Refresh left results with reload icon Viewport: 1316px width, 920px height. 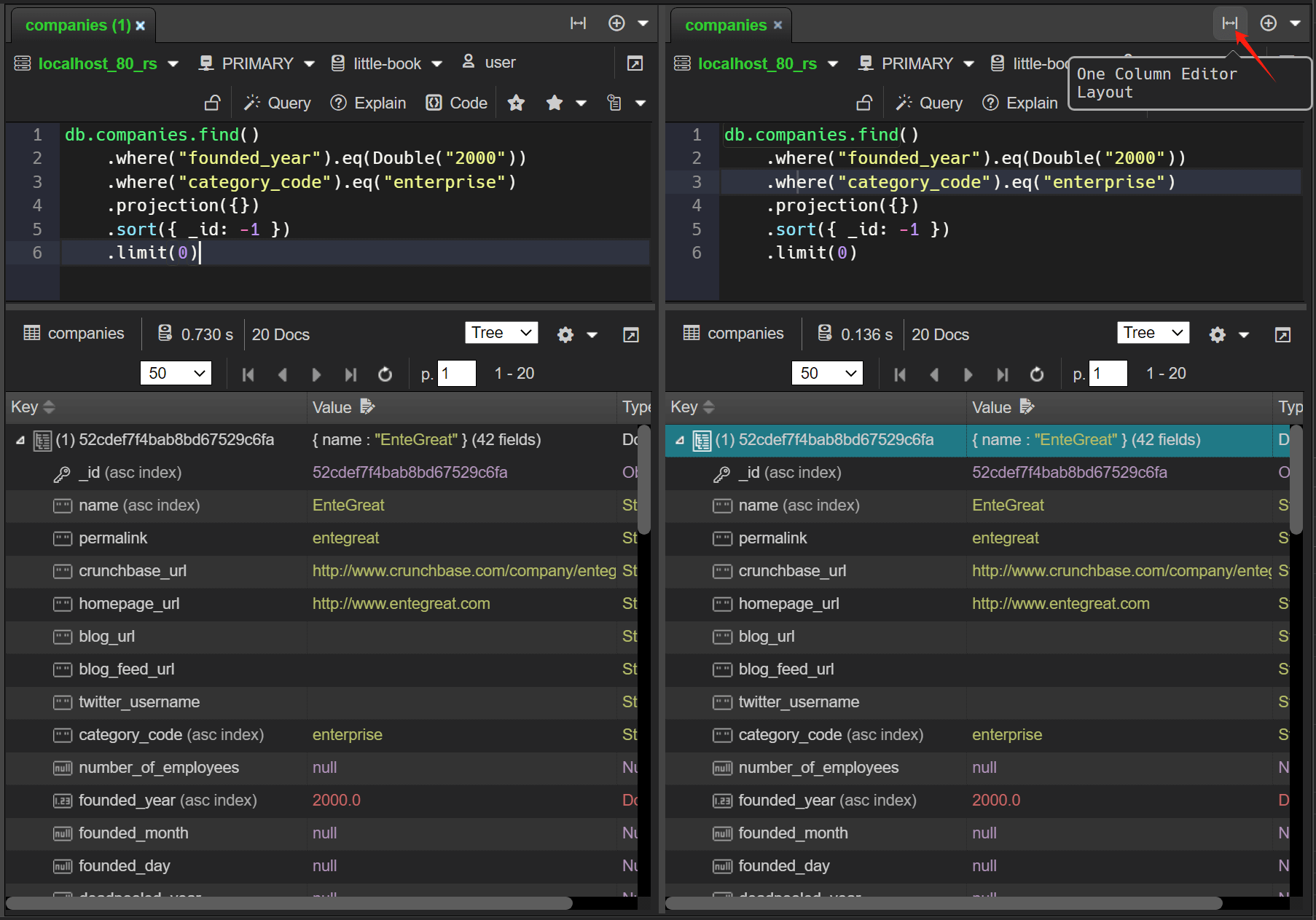point(385,374)
